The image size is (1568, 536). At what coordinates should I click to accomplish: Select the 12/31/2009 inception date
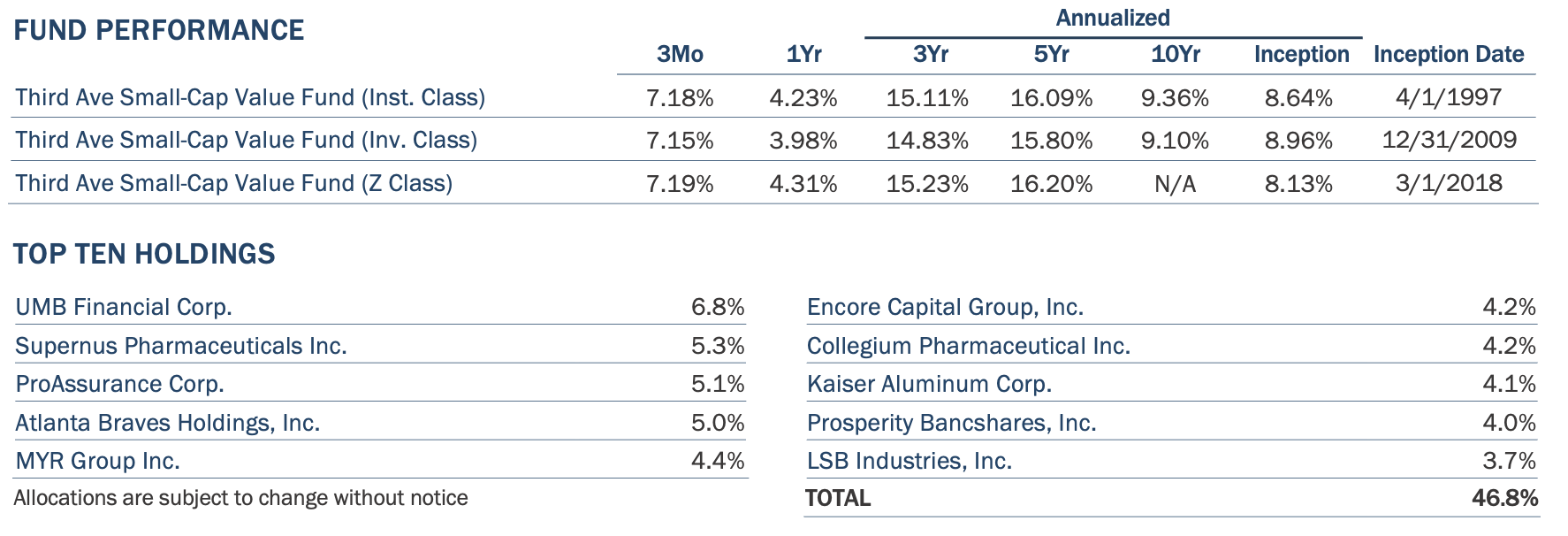(1449, 140)
